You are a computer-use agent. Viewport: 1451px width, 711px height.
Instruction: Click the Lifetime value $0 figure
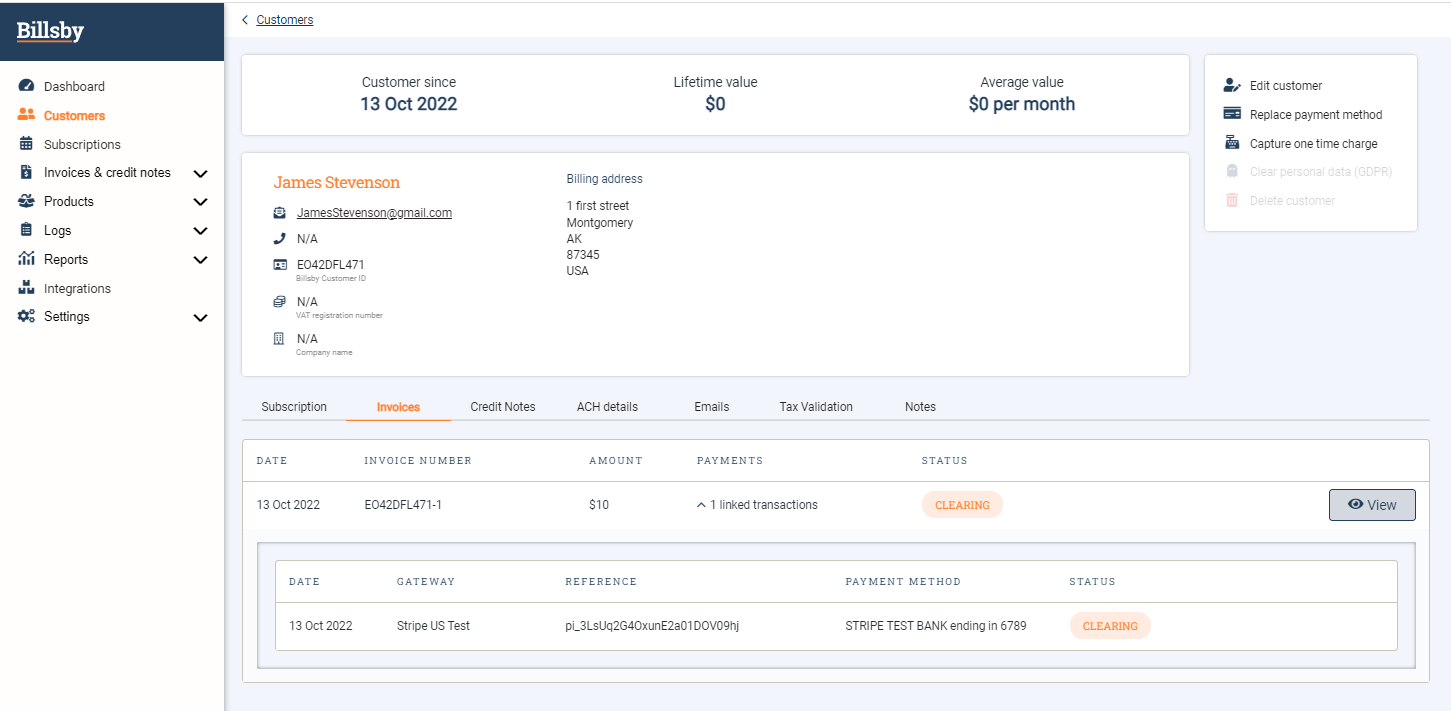pyautogui.click(x=715, y=104)
